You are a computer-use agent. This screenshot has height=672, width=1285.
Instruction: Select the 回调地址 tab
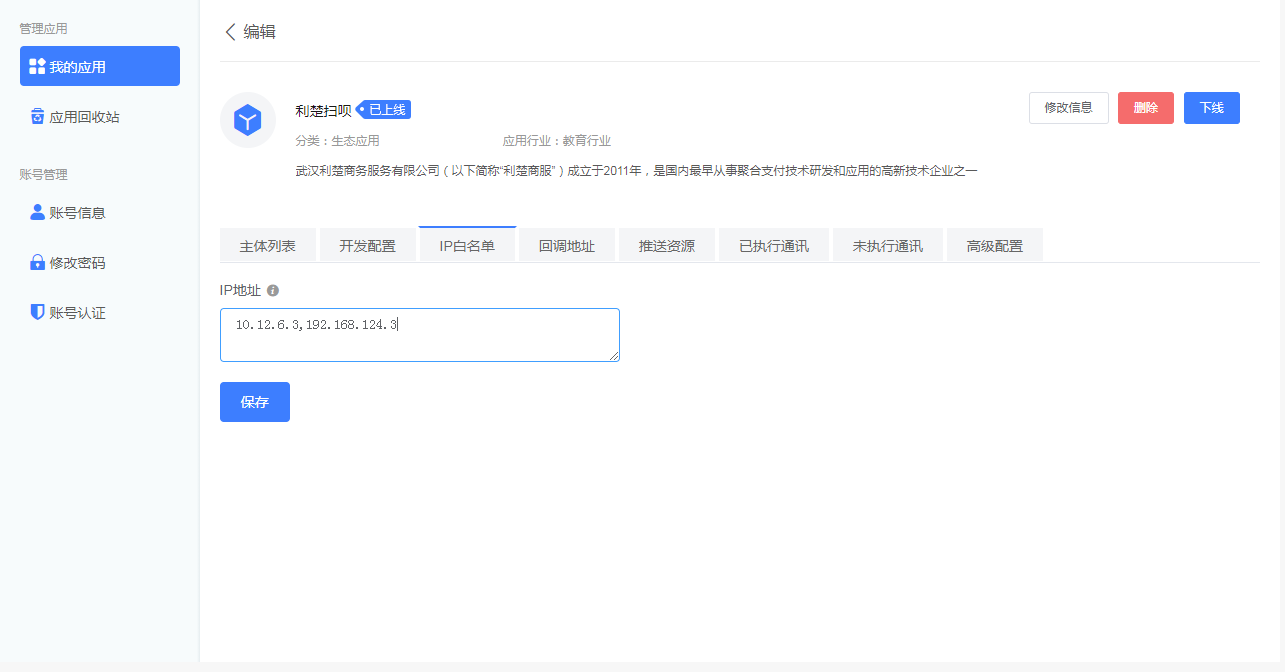pos(567,244)
